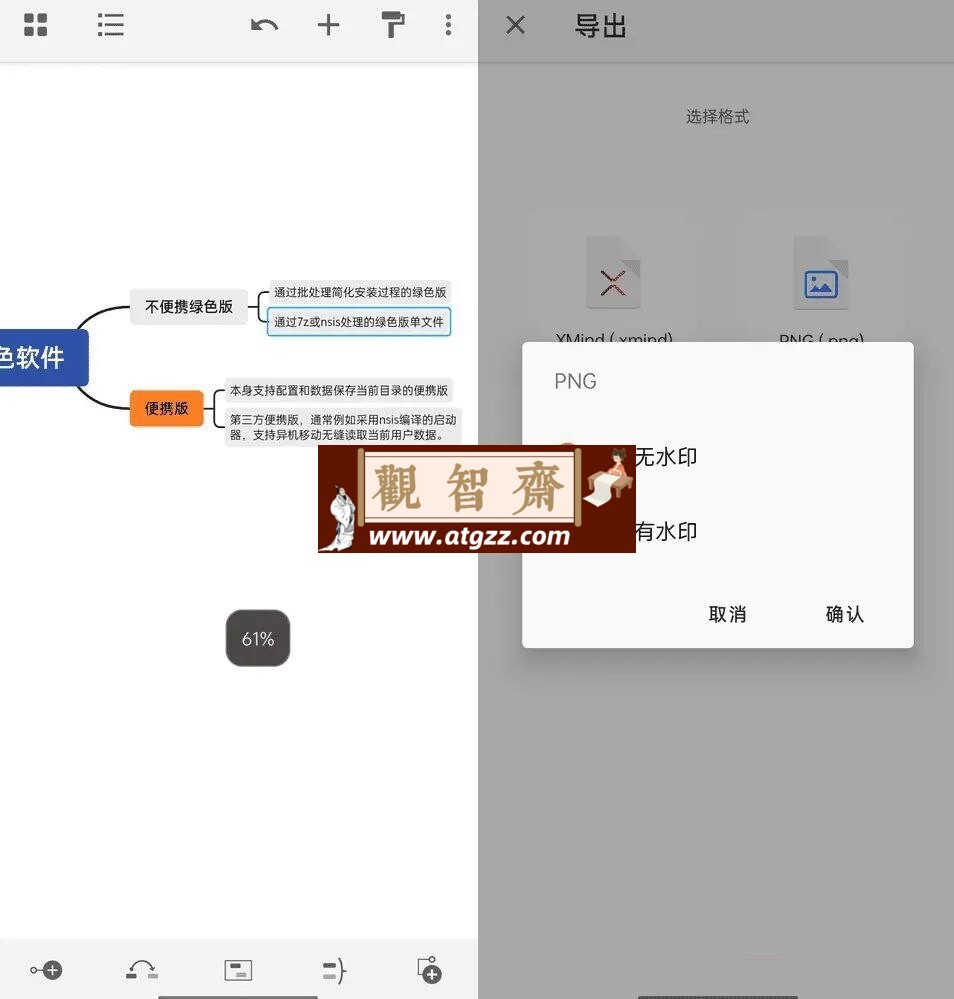Select subtopic 通过7z或nsis处理的绿色版单文件
The width and height of the screenshot is (954, 999).
(359, 322)
